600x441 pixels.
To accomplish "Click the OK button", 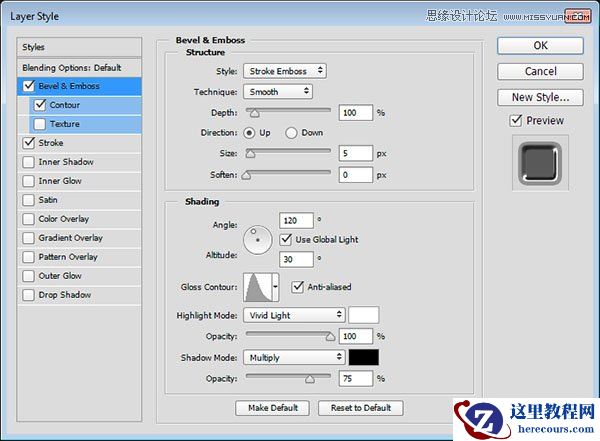I will click(540, 46).
